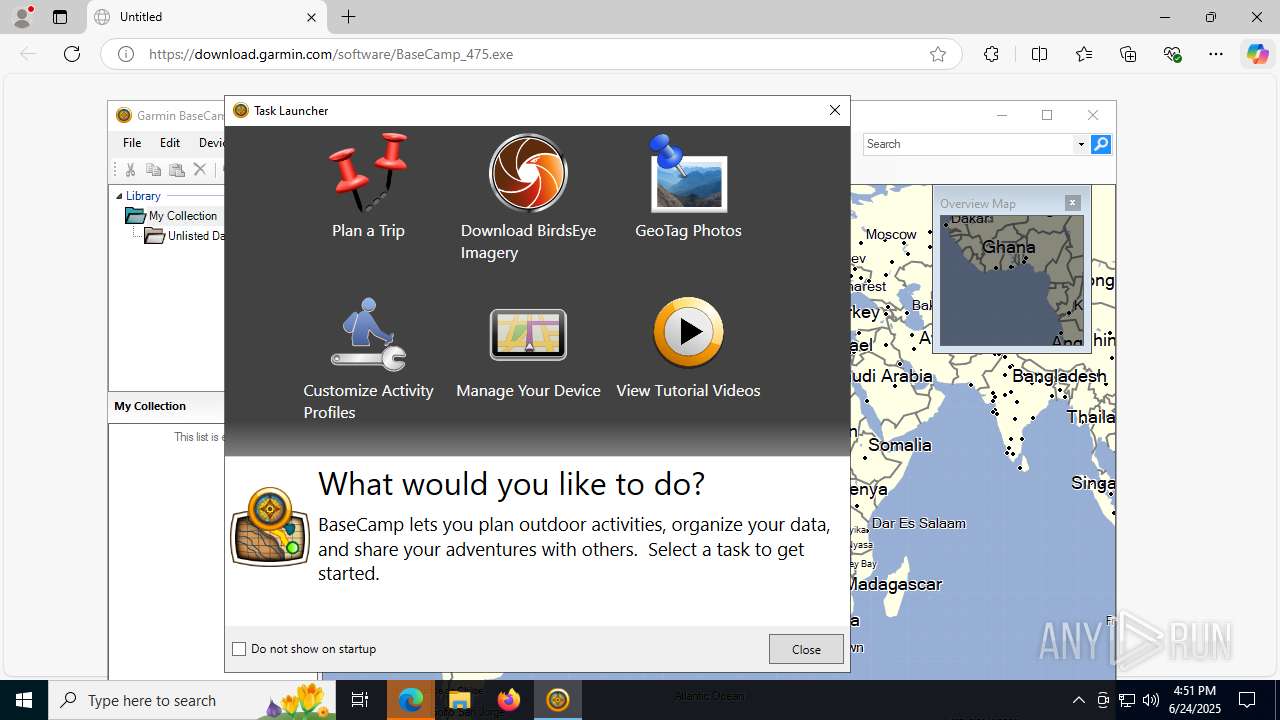
Task: Open the Favorites list icon
Action: [1084, 54]
